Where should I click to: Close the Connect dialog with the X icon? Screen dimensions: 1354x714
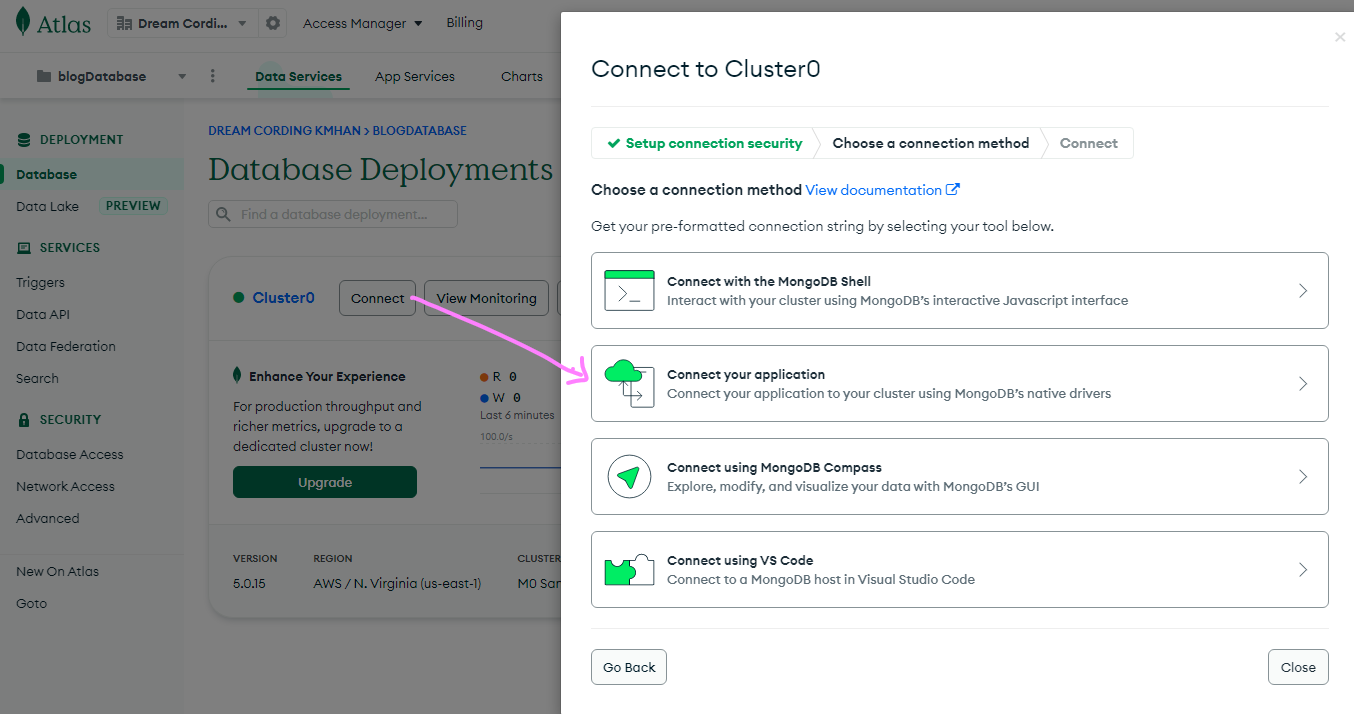tap(1340, 37)
